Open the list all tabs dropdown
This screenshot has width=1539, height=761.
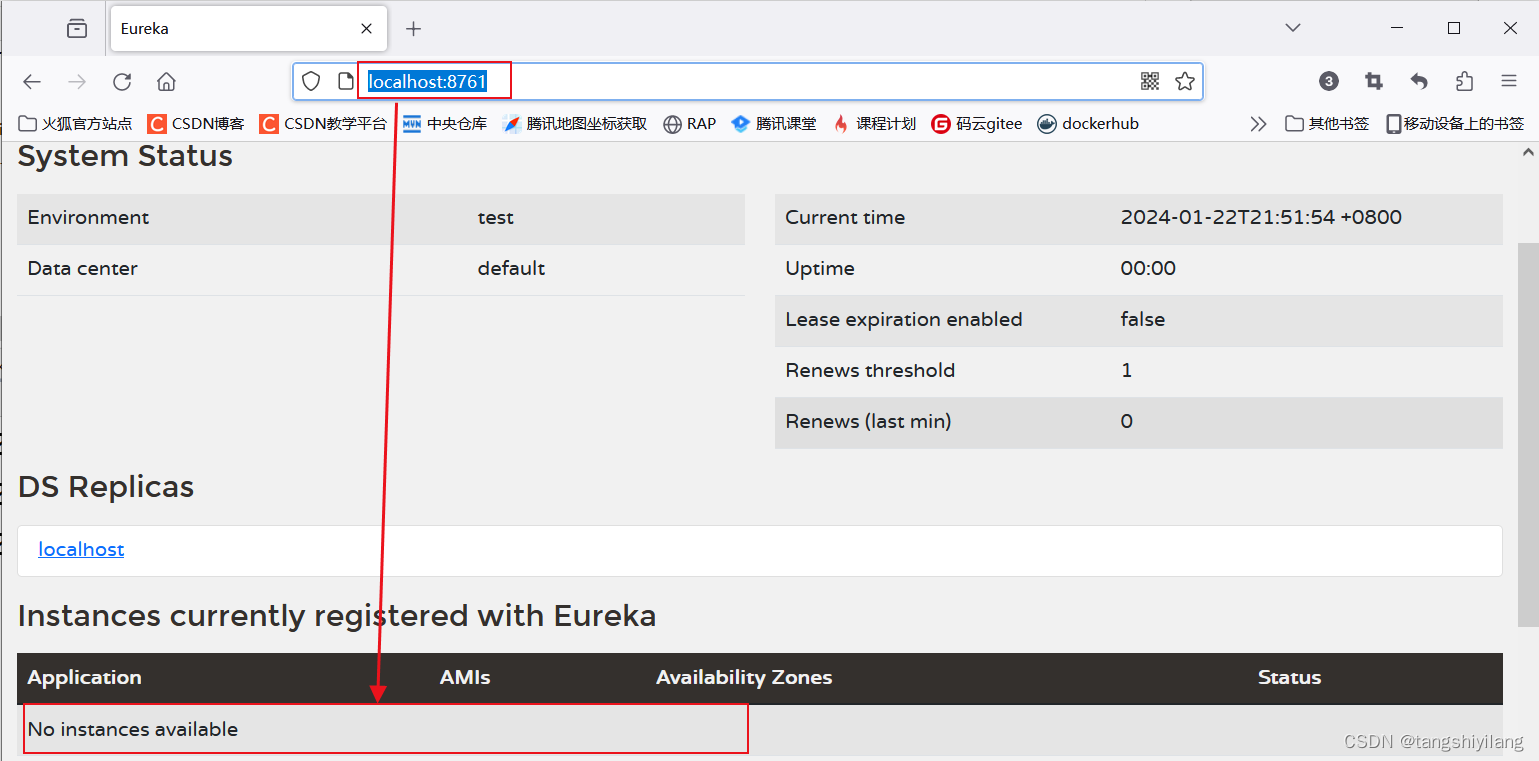tap(1292, 28)
